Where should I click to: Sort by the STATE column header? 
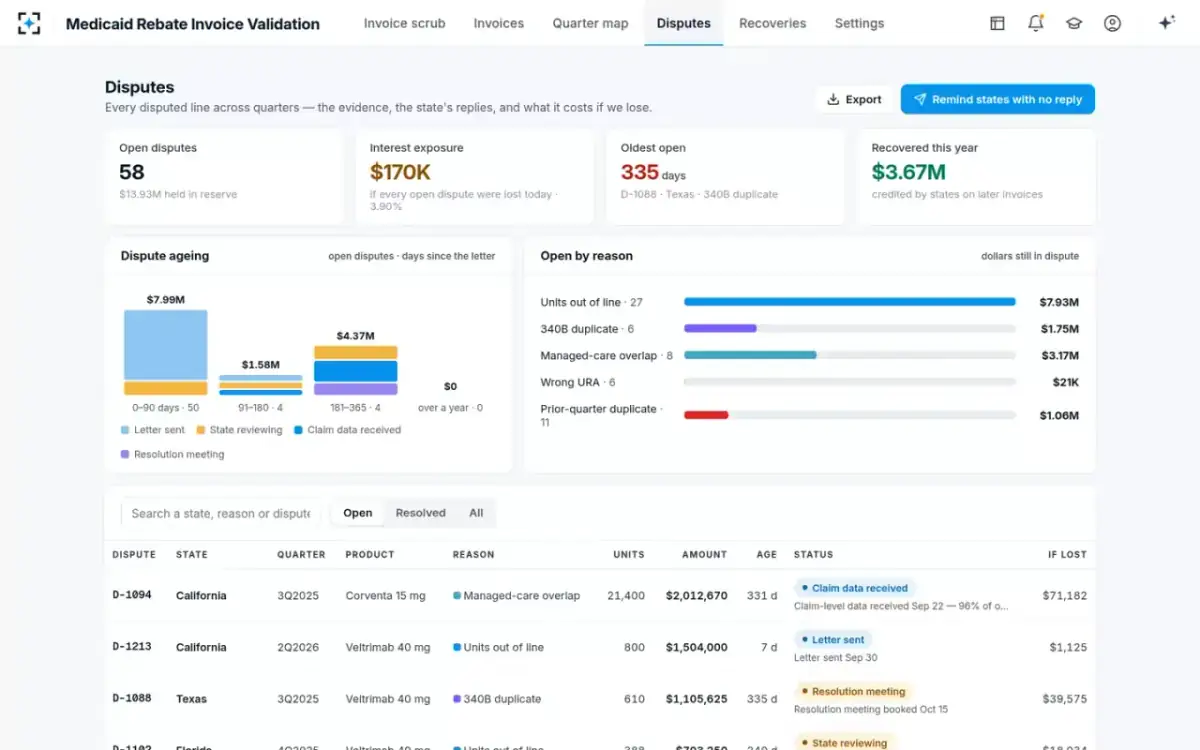point(192,554)
